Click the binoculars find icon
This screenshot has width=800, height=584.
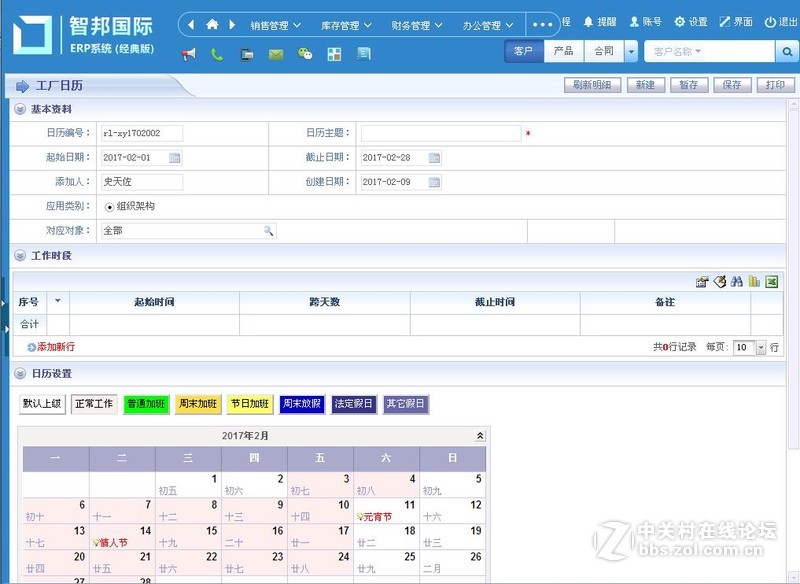(736, 282)
